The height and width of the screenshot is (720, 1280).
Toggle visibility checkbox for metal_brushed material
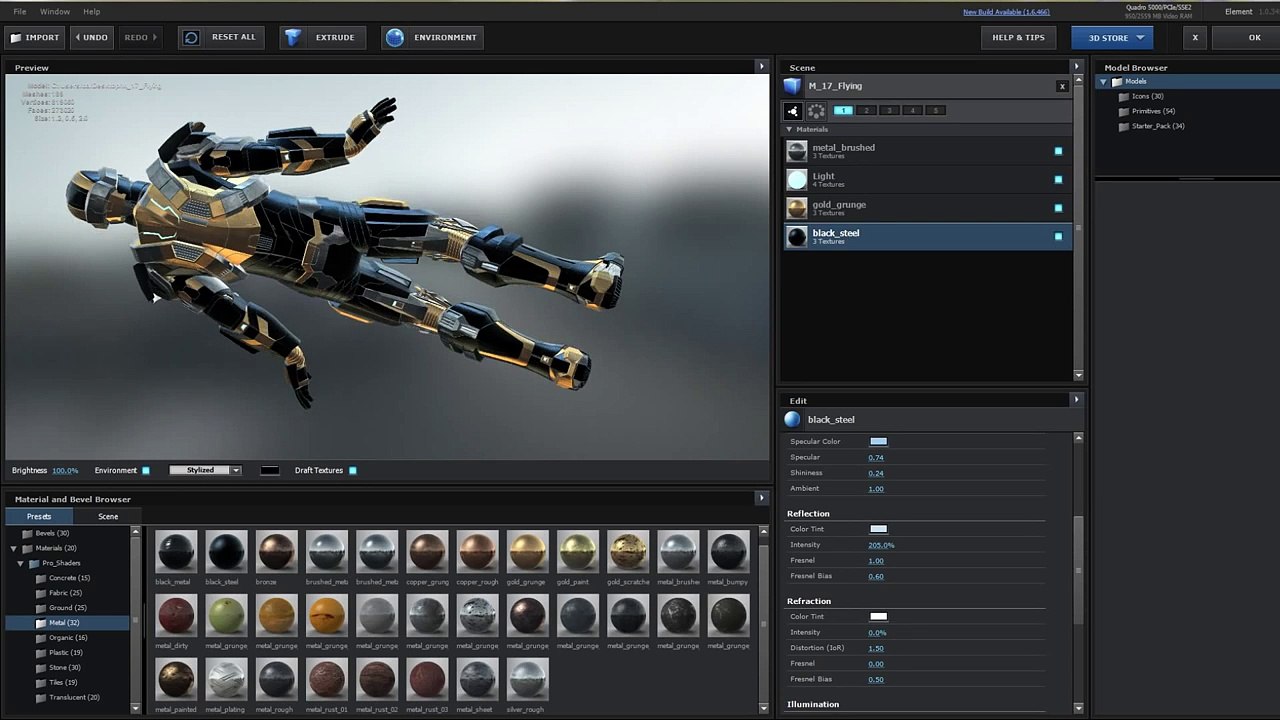[x=1058, y=151]
